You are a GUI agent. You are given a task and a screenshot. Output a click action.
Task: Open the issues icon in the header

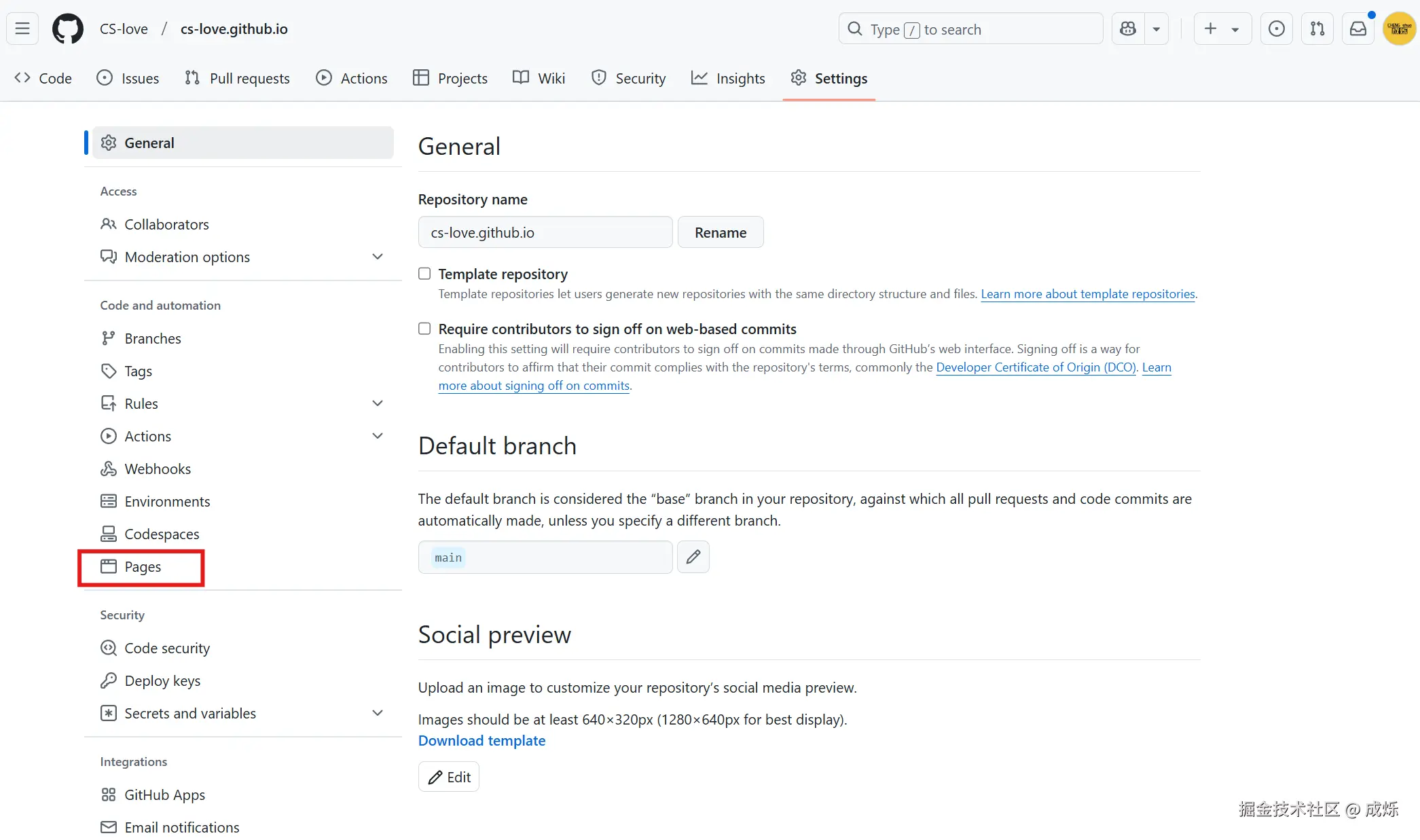coord(1277,29)
